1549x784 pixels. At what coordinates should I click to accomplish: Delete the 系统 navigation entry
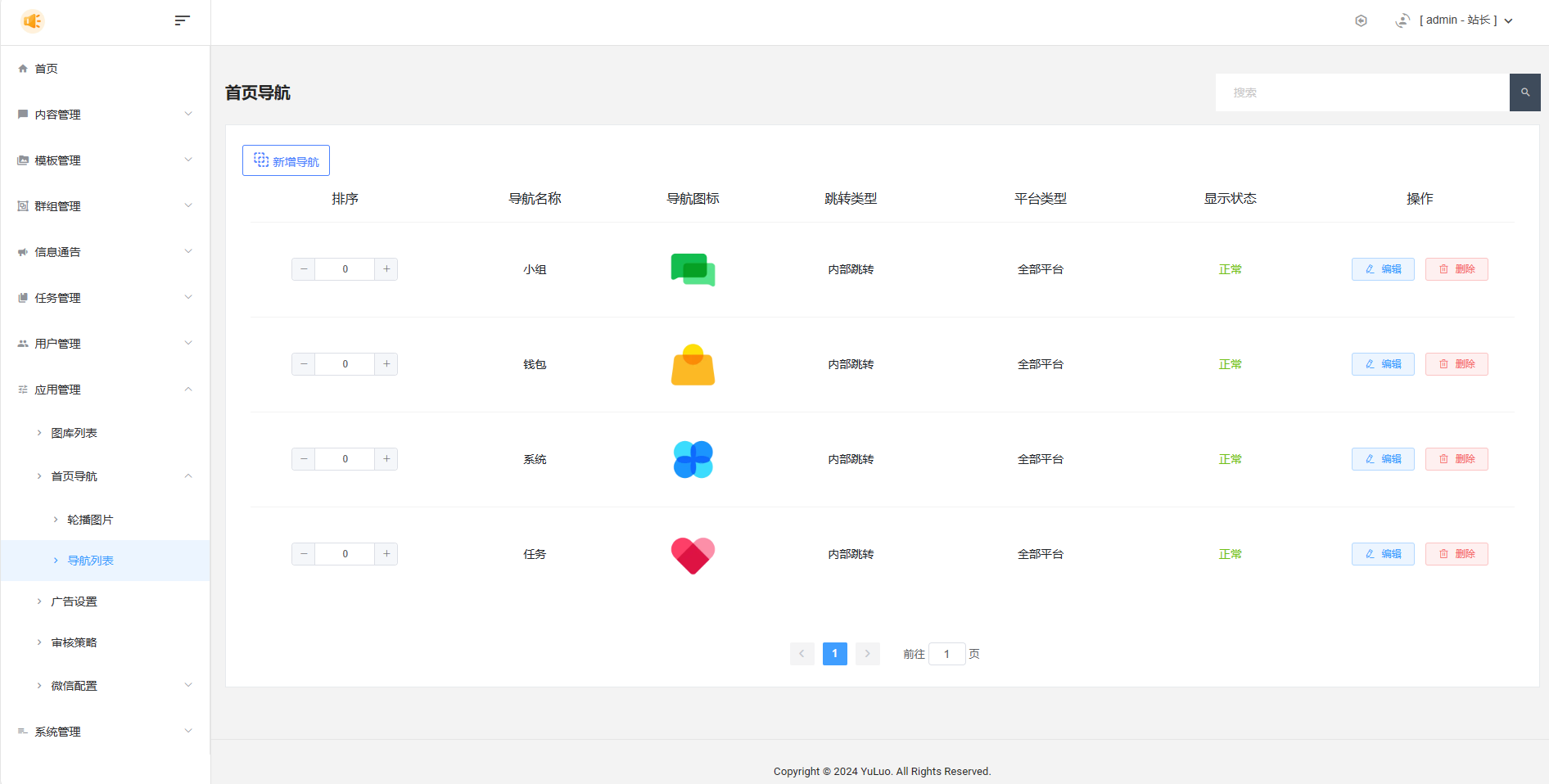pyautogui.click(x=1456, y=459)
